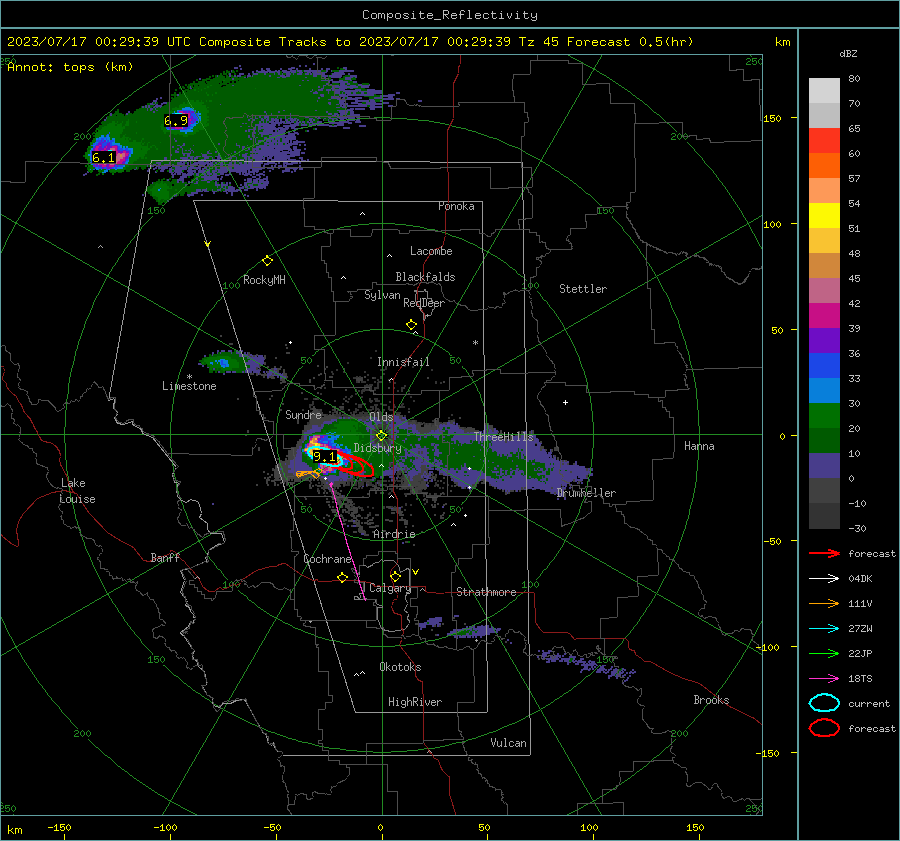Click the Stettler city label
This screenshot has height=841, width=900.
click(x=583, y=289)
